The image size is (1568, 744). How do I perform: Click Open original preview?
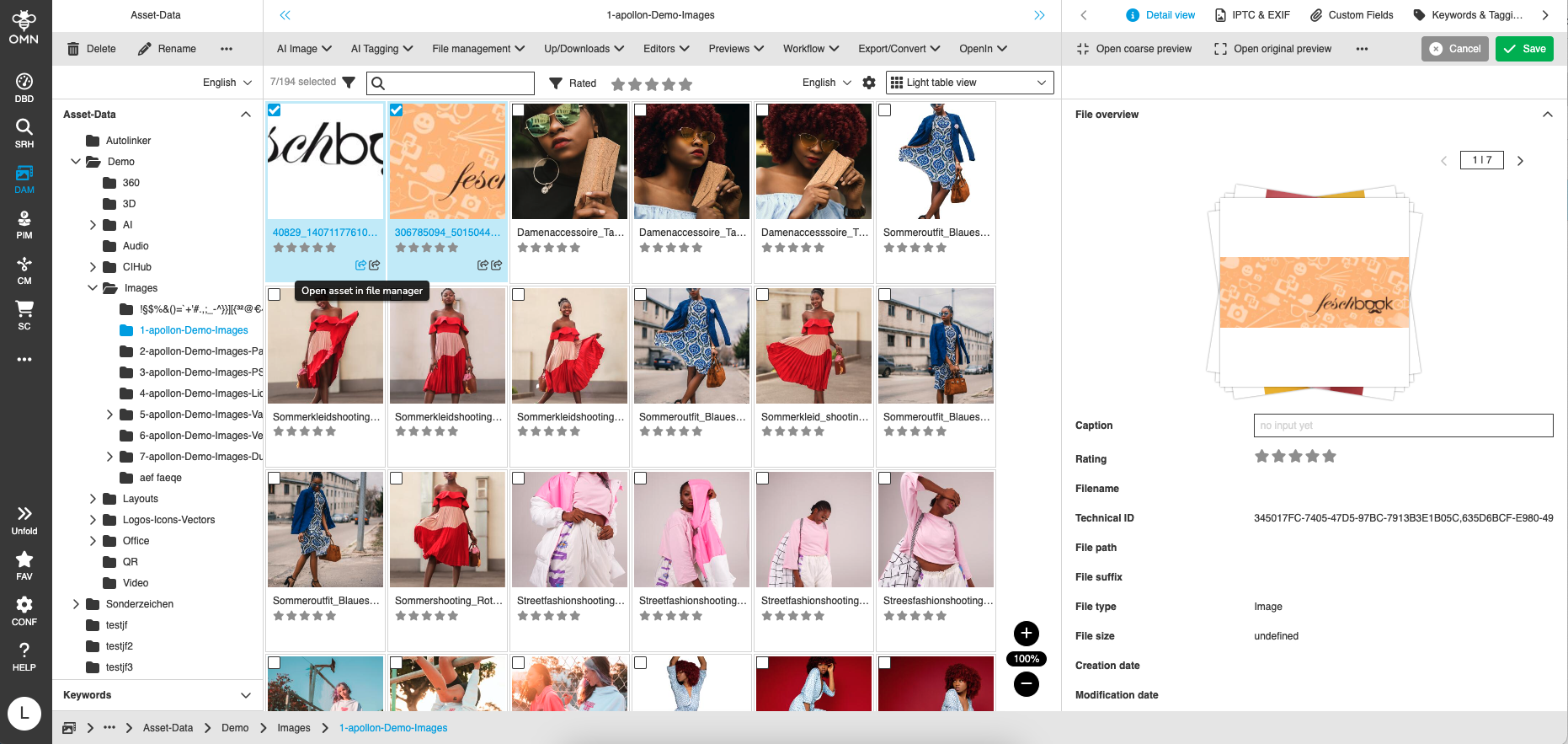[1272, 49]
